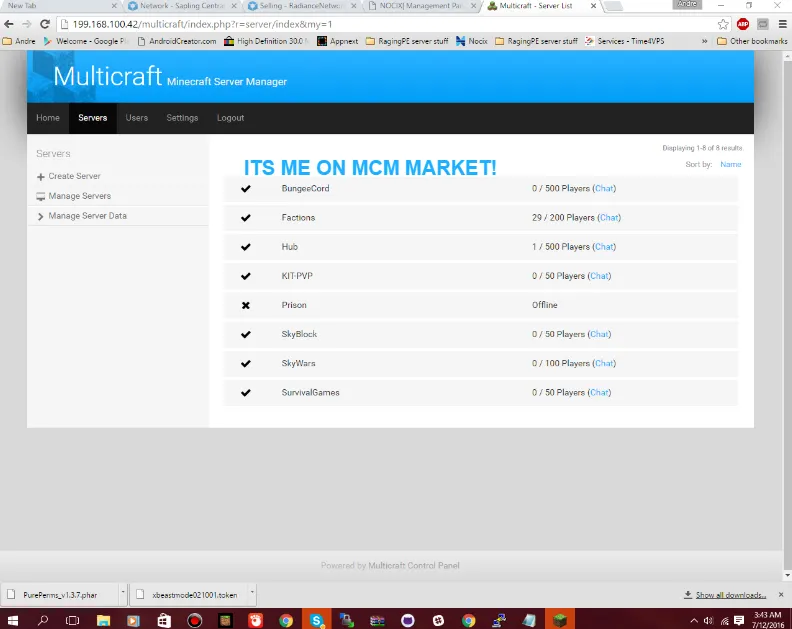Click the BungeeCord online checkmark icon
Screen dimensions: 792x629
[x=245, y=188]
